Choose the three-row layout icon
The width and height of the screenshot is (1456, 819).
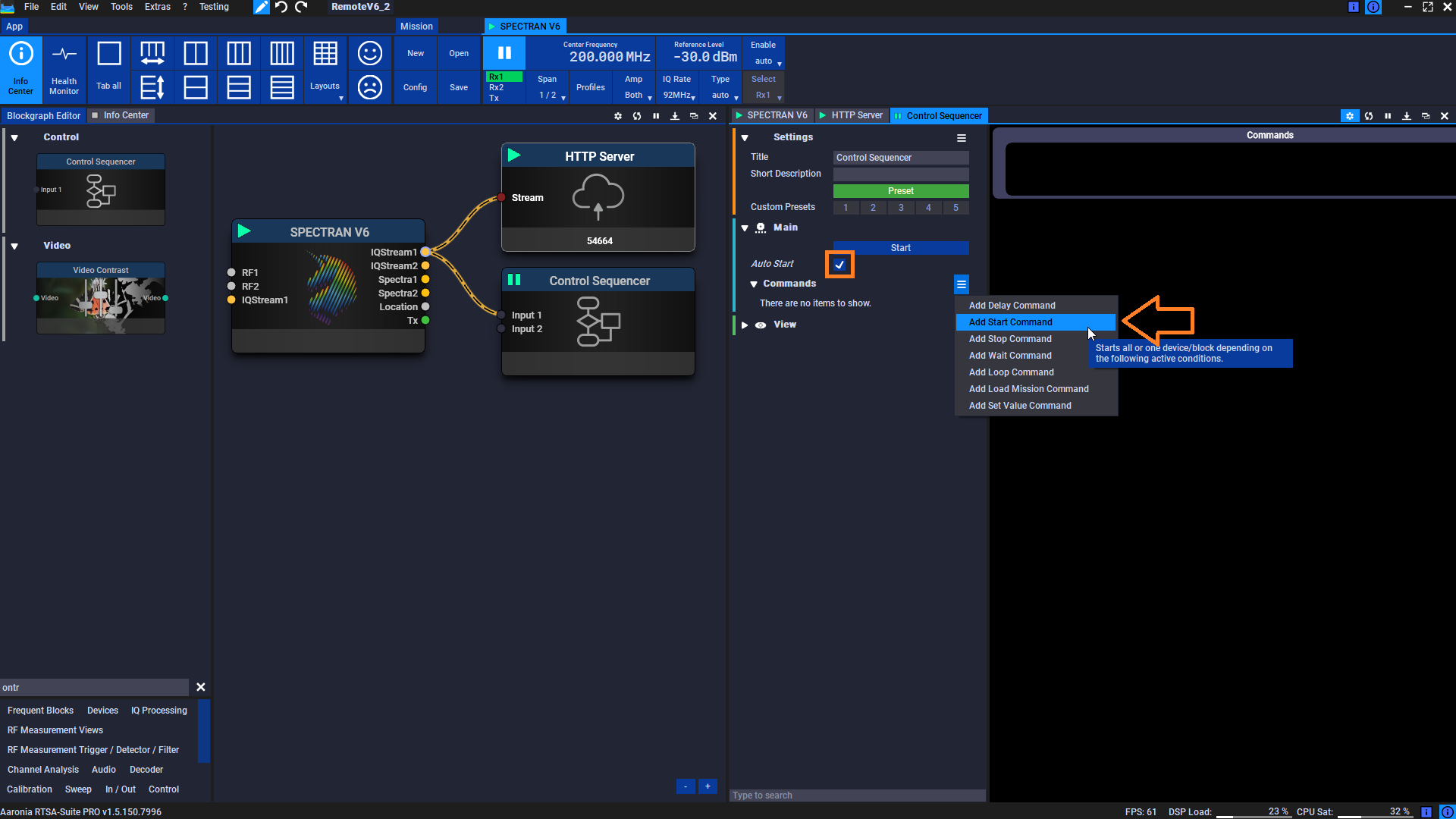239,87
